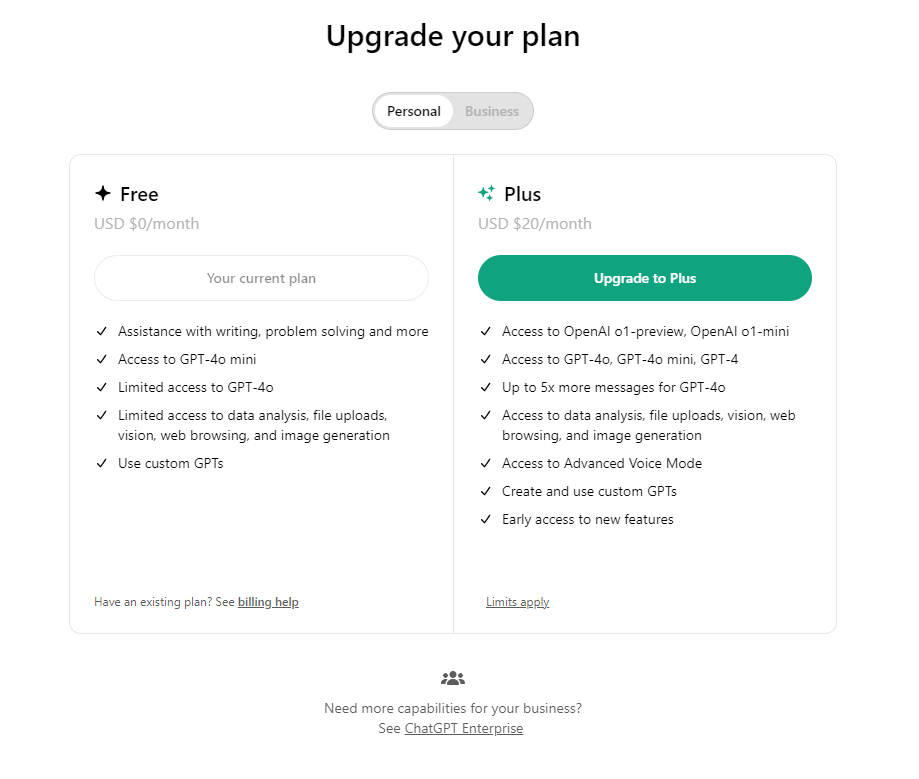Switch to the Personal plans toggle

[x=414, y=111]
